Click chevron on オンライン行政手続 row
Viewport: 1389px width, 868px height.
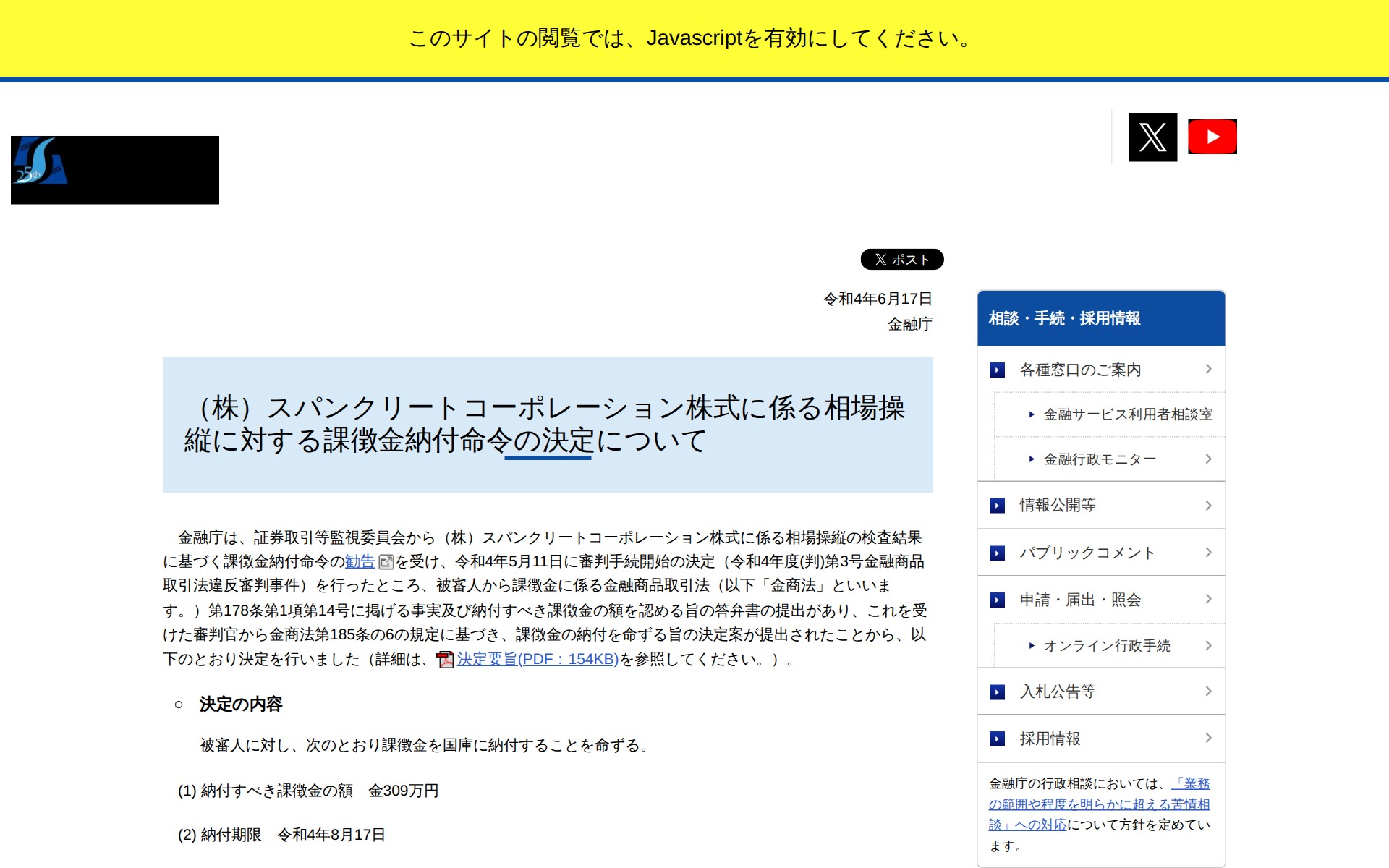[x=1208, y=645]
